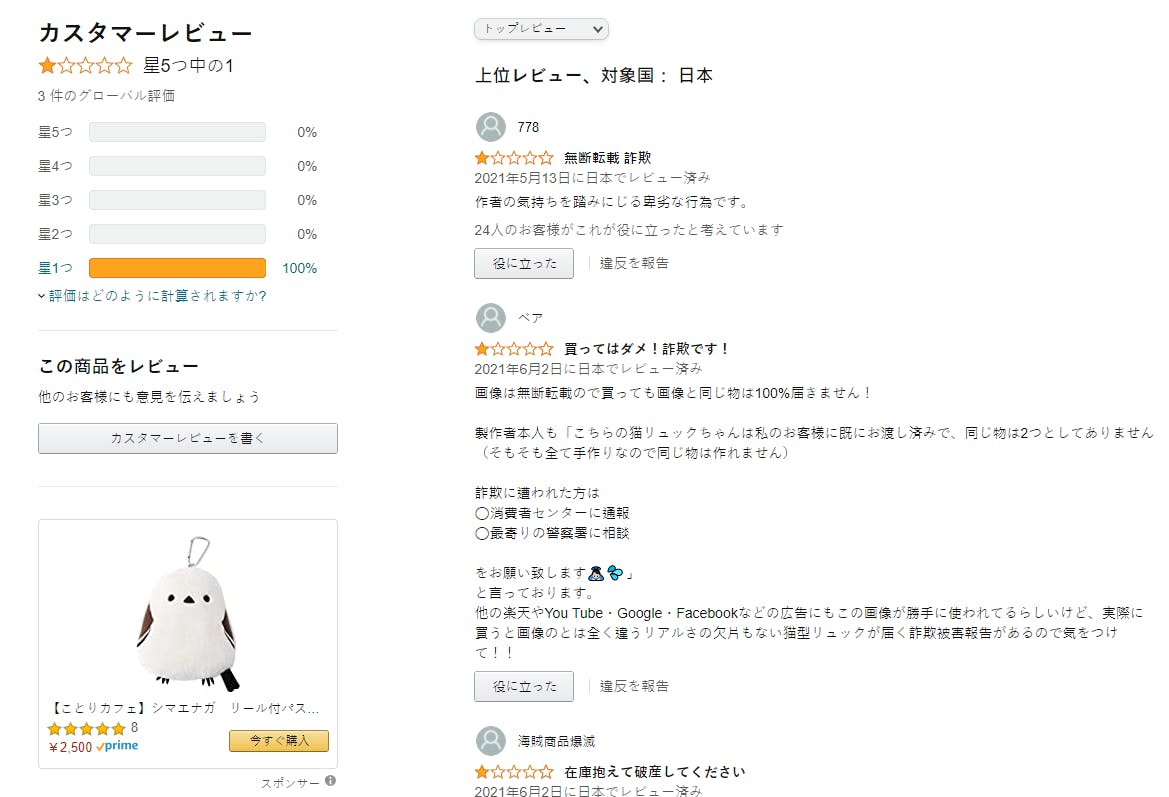
Task: Click the orange 100% one-star bar
Action: [177, 268]
